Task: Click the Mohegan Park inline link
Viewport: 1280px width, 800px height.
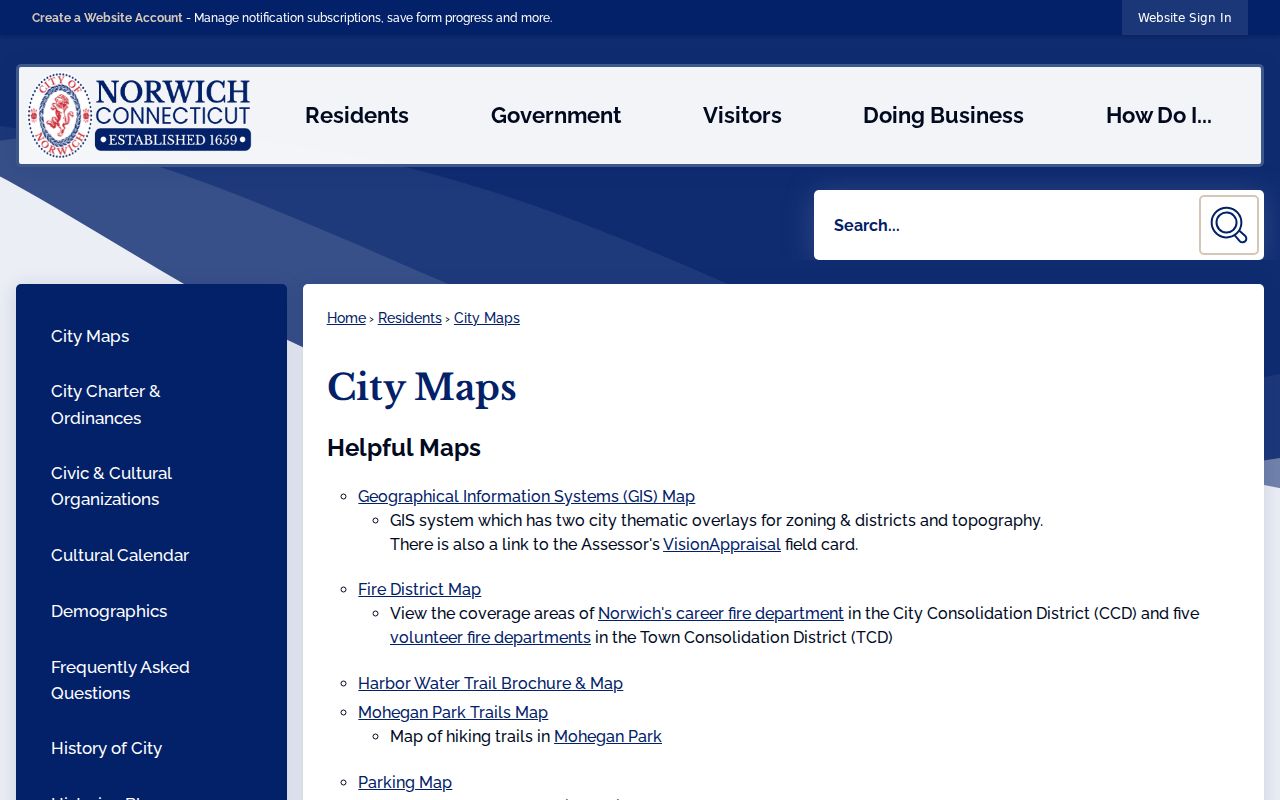Action: [608, 736]
